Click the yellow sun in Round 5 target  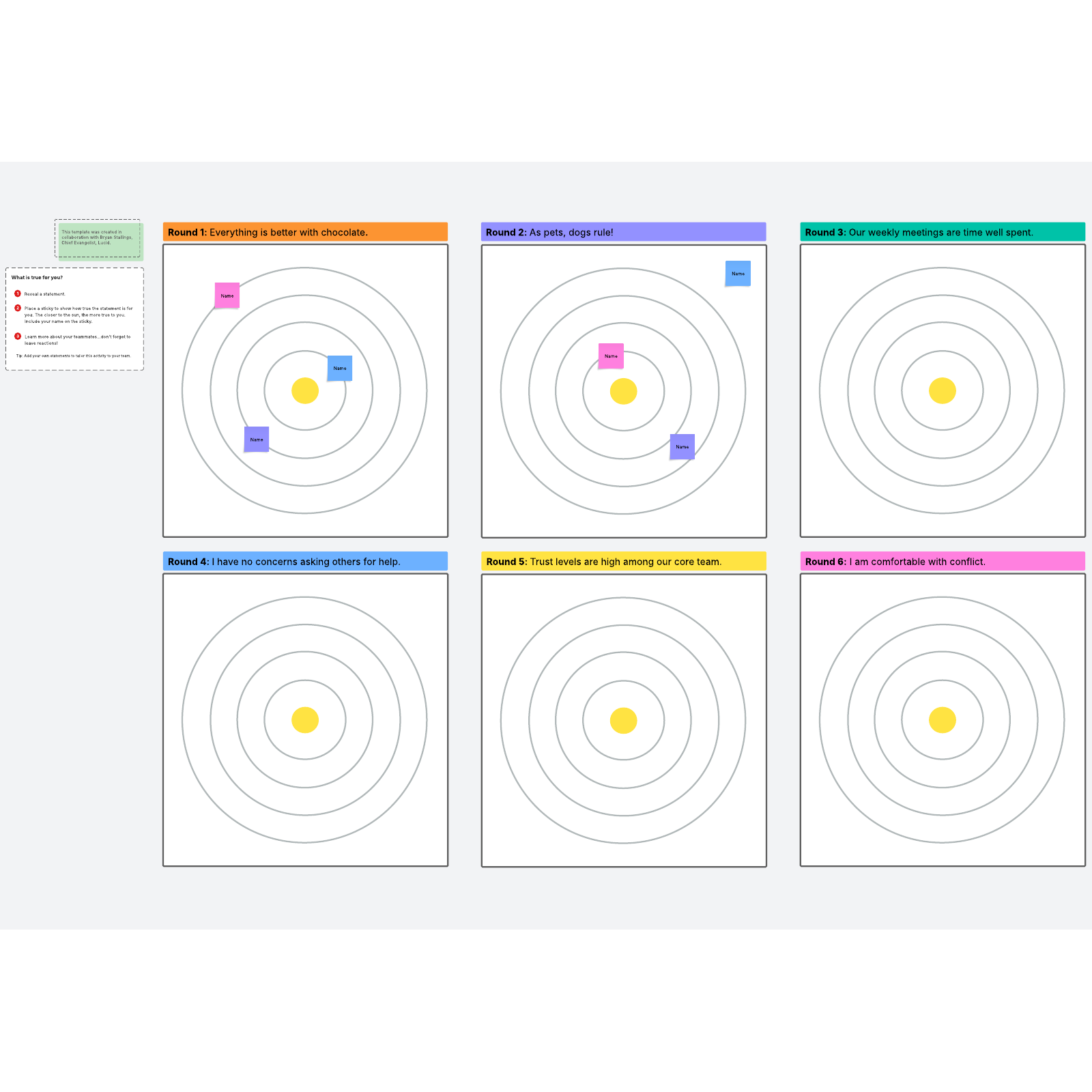point(623,720)
